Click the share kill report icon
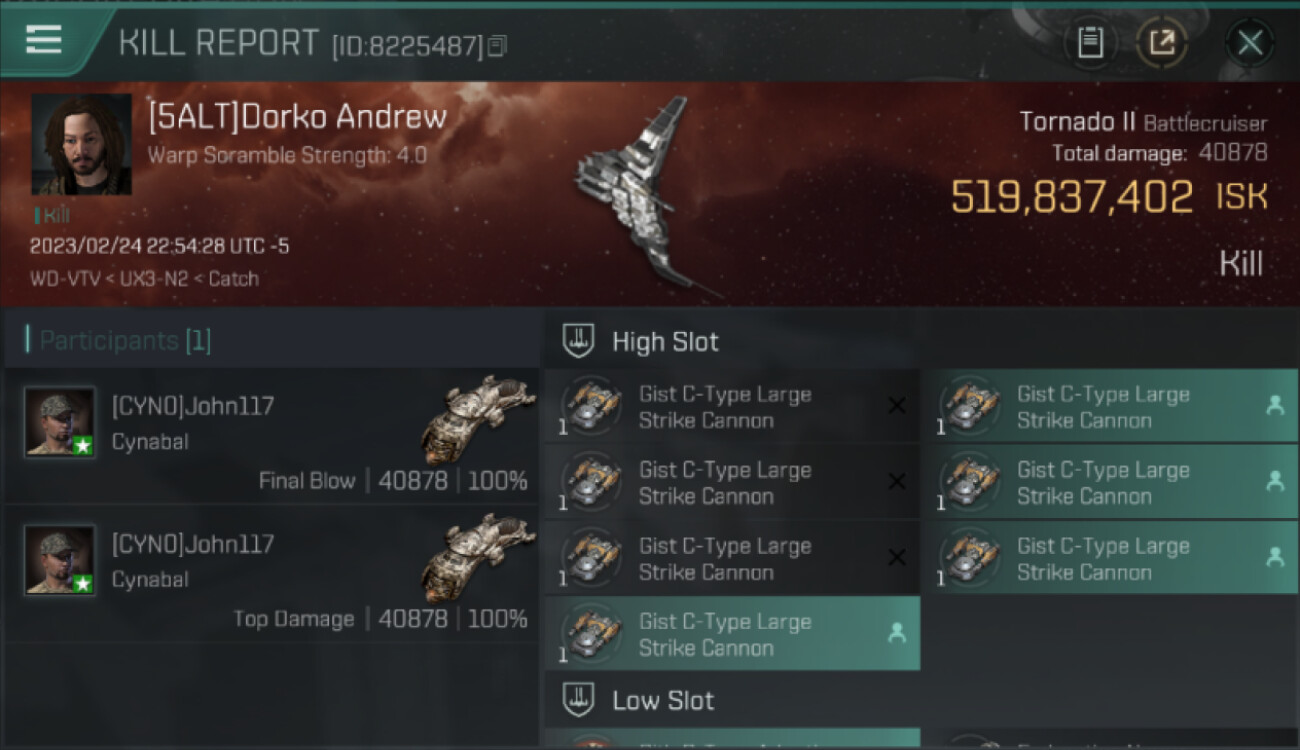 tap(1162, 43)
